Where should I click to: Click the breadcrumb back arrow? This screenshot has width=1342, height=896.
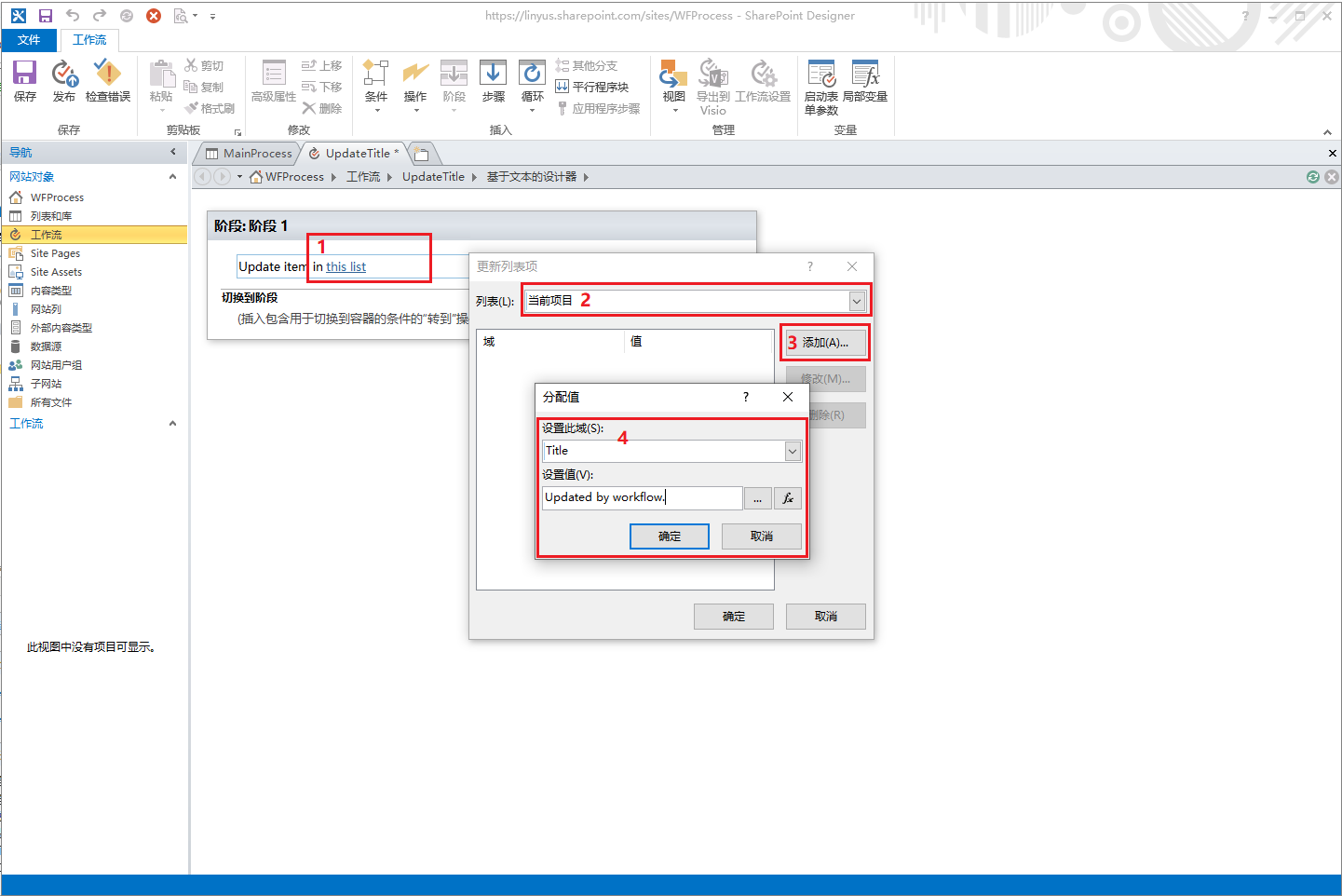click(x=202, y=177)
